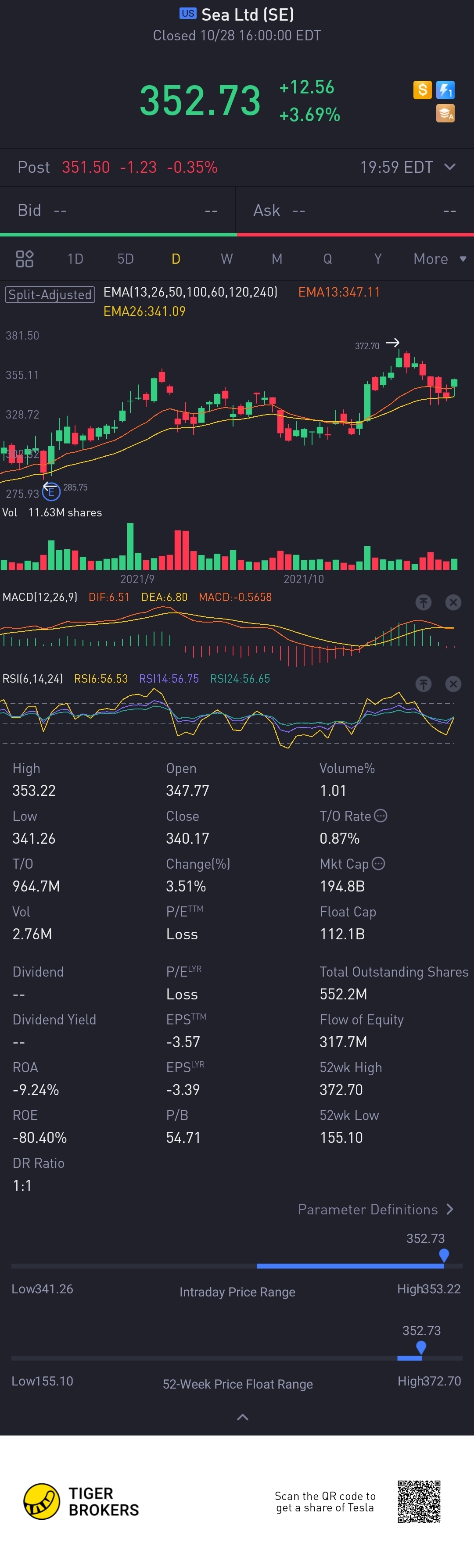
Task: Select the D daily chart tab
Action: tap(176, 259)
